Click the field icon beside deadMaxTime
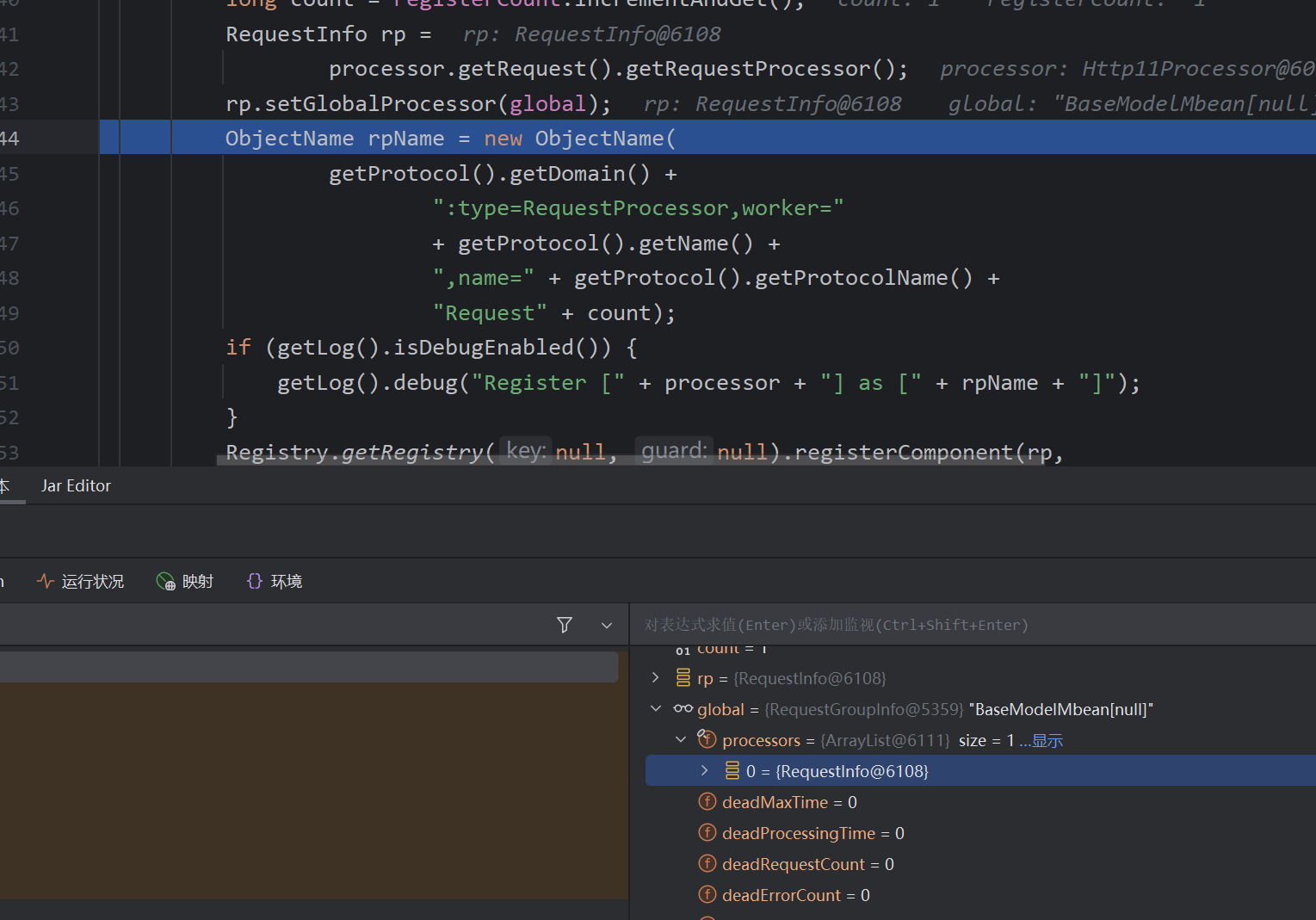 pyautogui.click(x=707, y=802)
